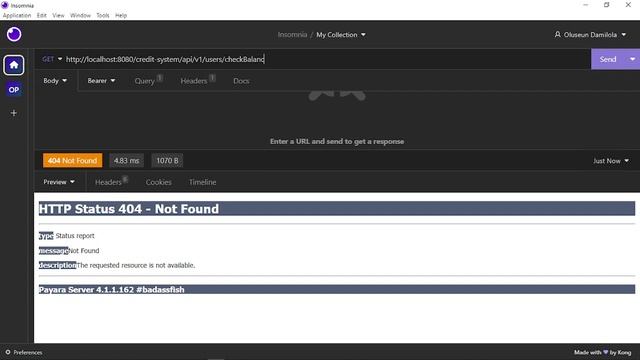The height and width of the screenshot is (360, 640).
Task: Click the Insomnia title bar app icon
Action: click(x=5, y=5)
